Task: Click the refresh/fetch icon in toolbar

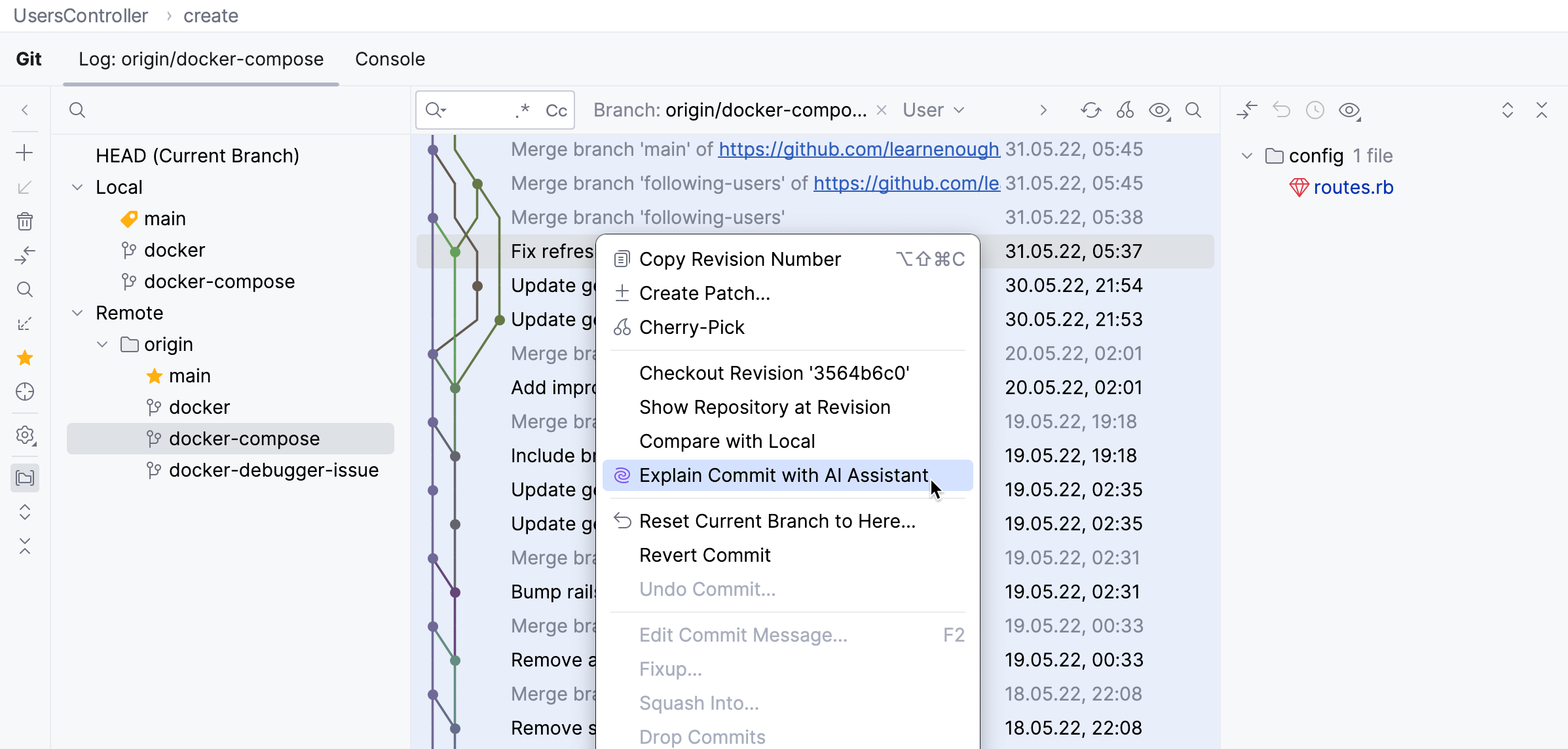Action: click(1090, 110)
